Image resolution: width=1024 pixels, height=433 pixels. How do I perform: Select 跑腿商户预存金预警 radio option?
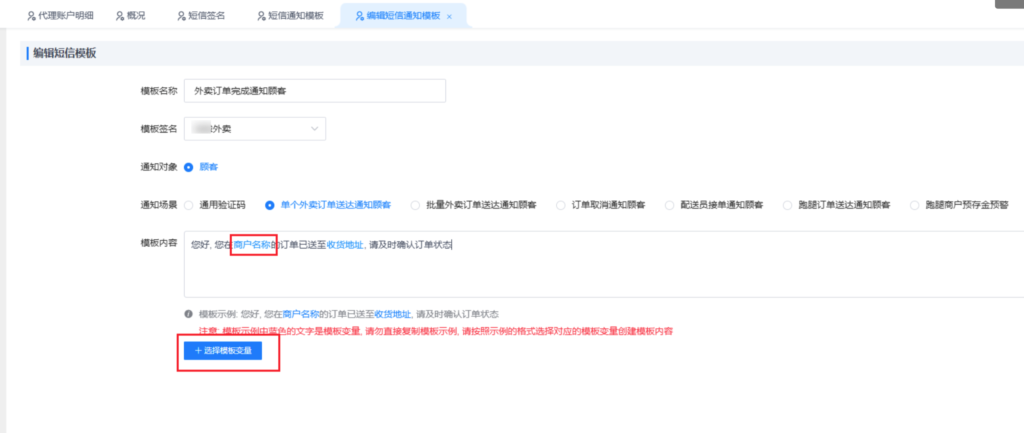coord(915,205)
